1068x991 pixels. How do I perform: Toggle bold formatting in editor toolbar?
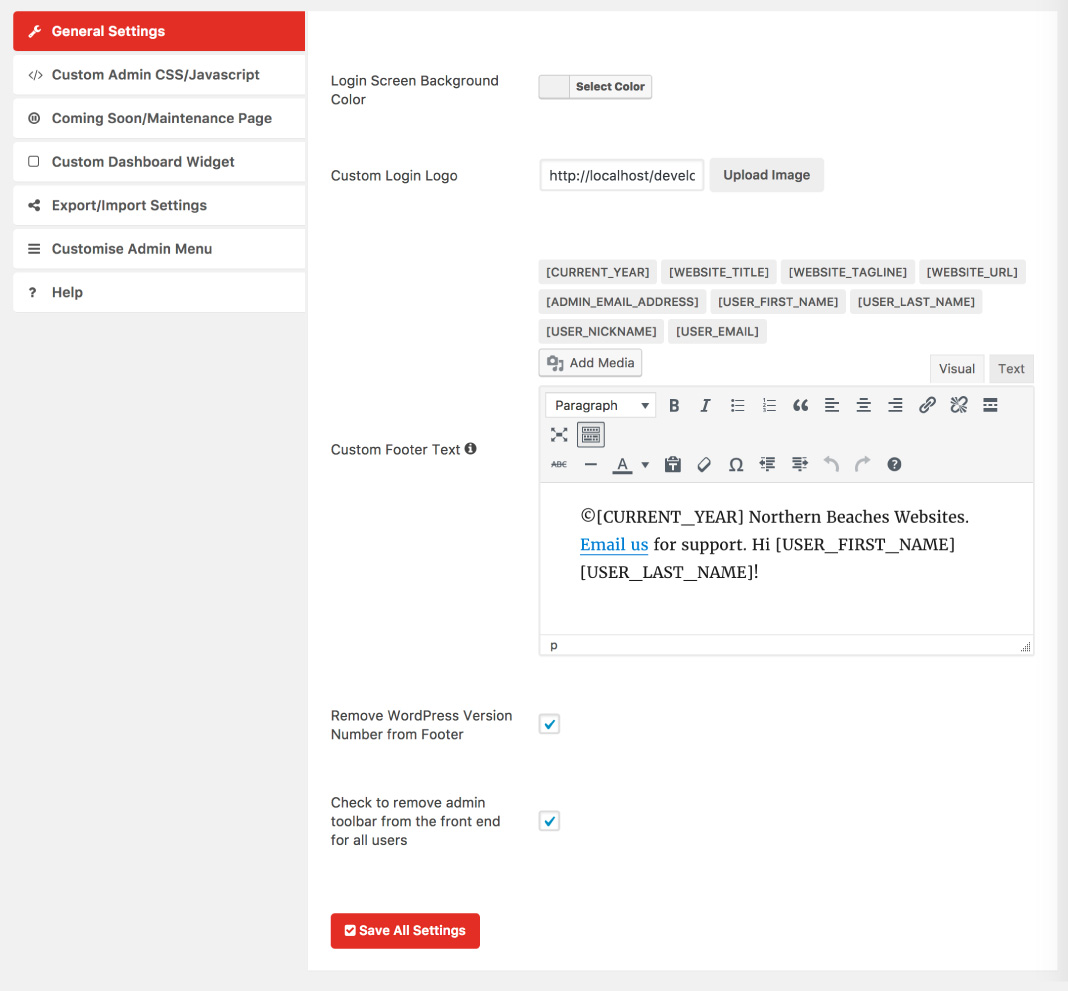click(674, 405)
